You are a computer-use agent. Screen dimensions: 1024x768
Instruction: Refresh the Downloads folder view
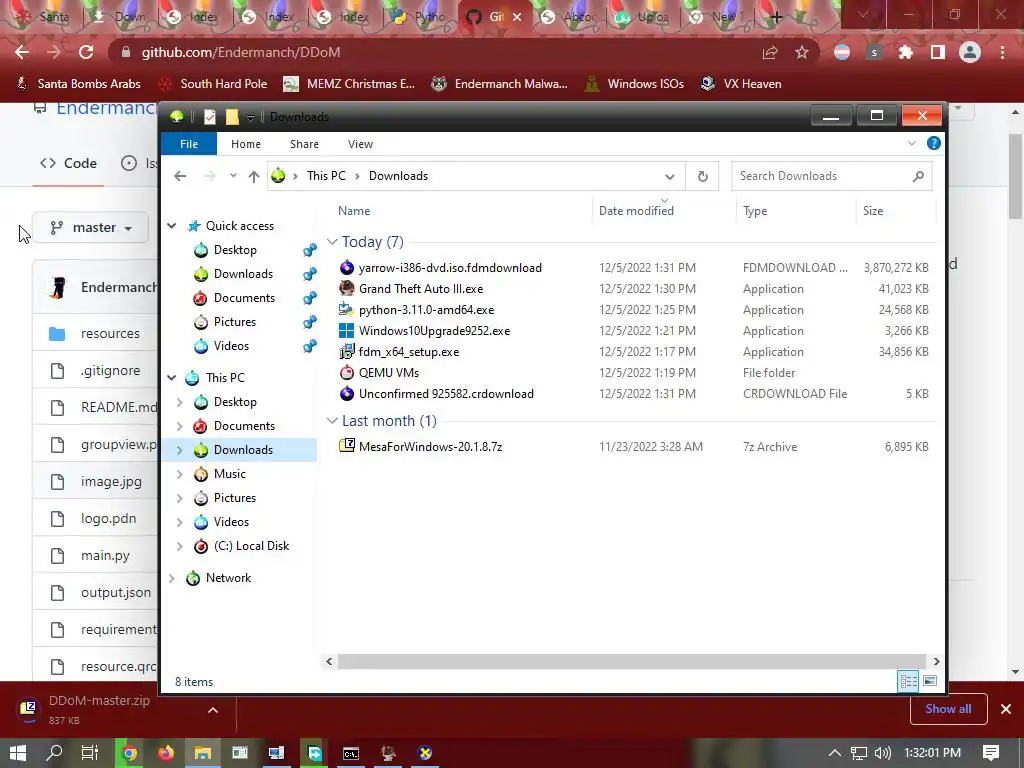click(703, 176)
